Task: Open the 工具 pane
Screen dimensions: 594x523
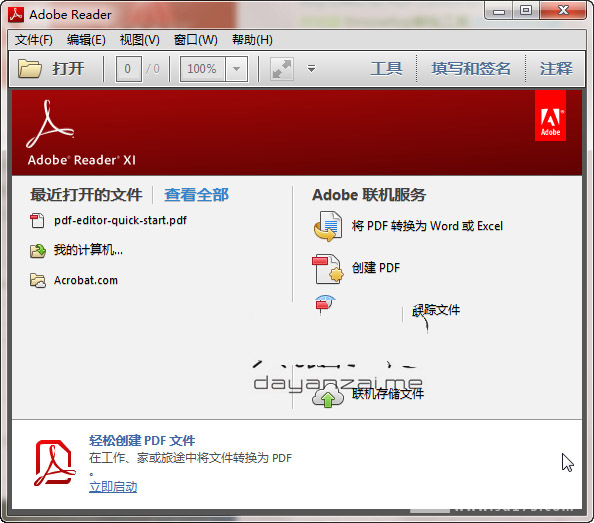Action: 386,69
